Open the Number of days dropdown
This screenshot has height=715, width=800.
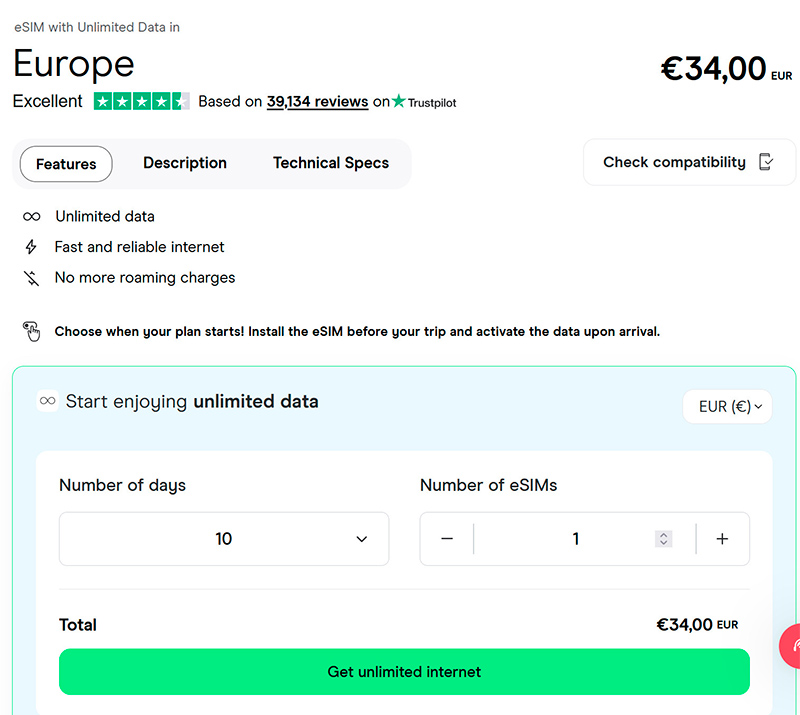click(224, 539)
